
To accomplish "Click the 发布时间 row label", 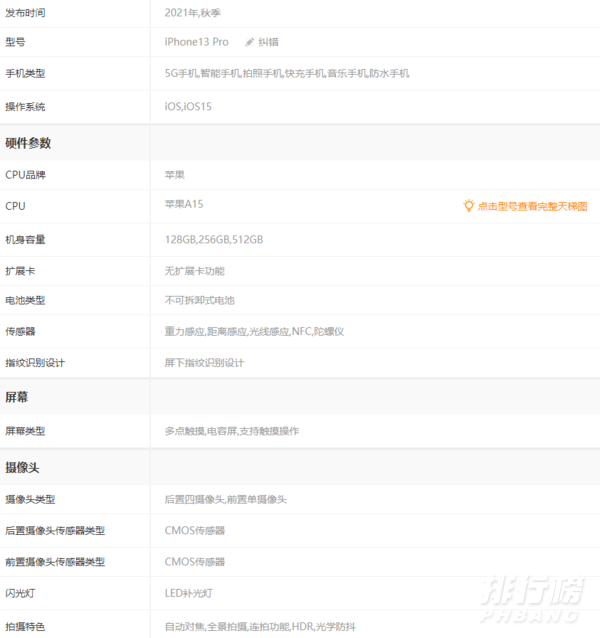I will click(x=25, y=13).
